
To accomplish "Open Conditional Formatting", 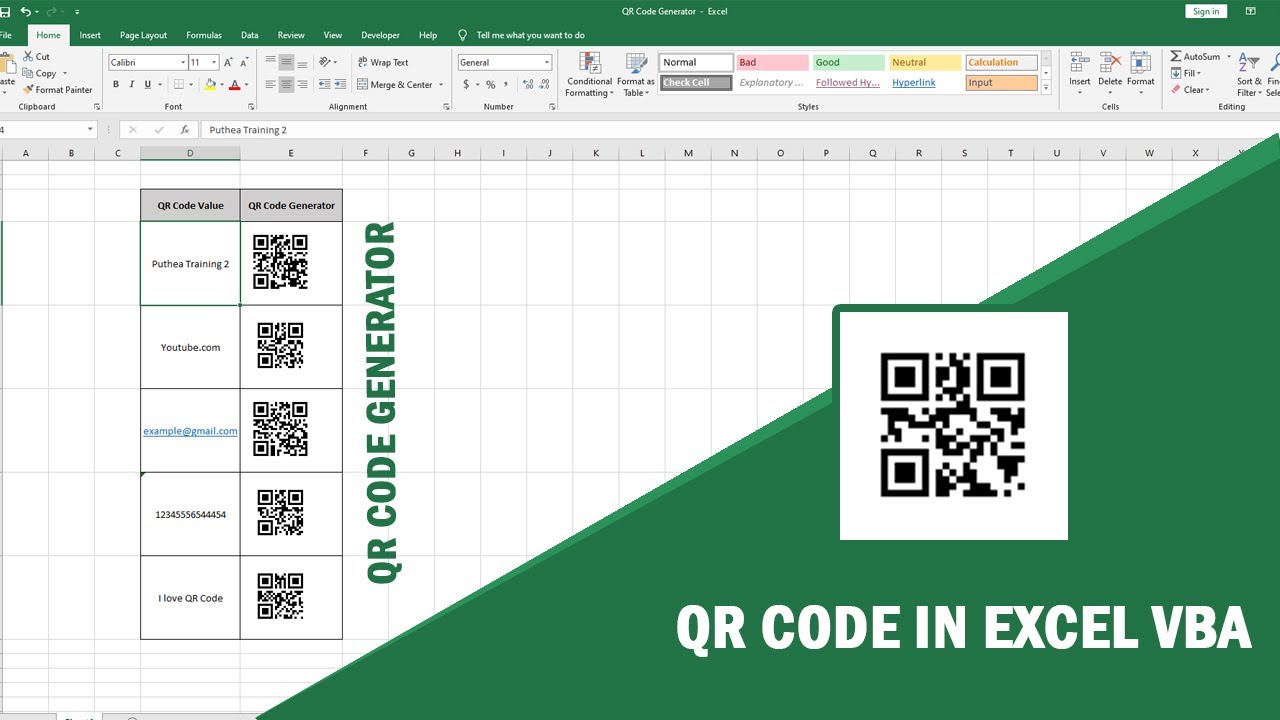I will click(589, 75).
